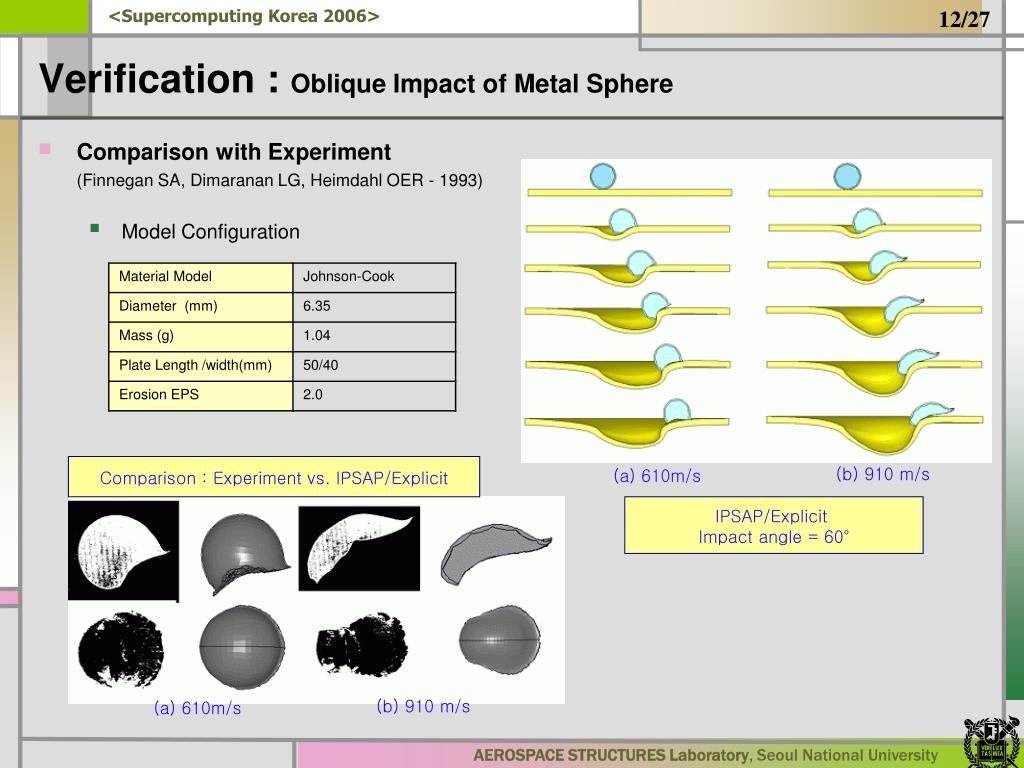Click the '2.0' value cell
Image resolution: width=1024 pixels, height=768 pixels.
click(x=374, y=395)
